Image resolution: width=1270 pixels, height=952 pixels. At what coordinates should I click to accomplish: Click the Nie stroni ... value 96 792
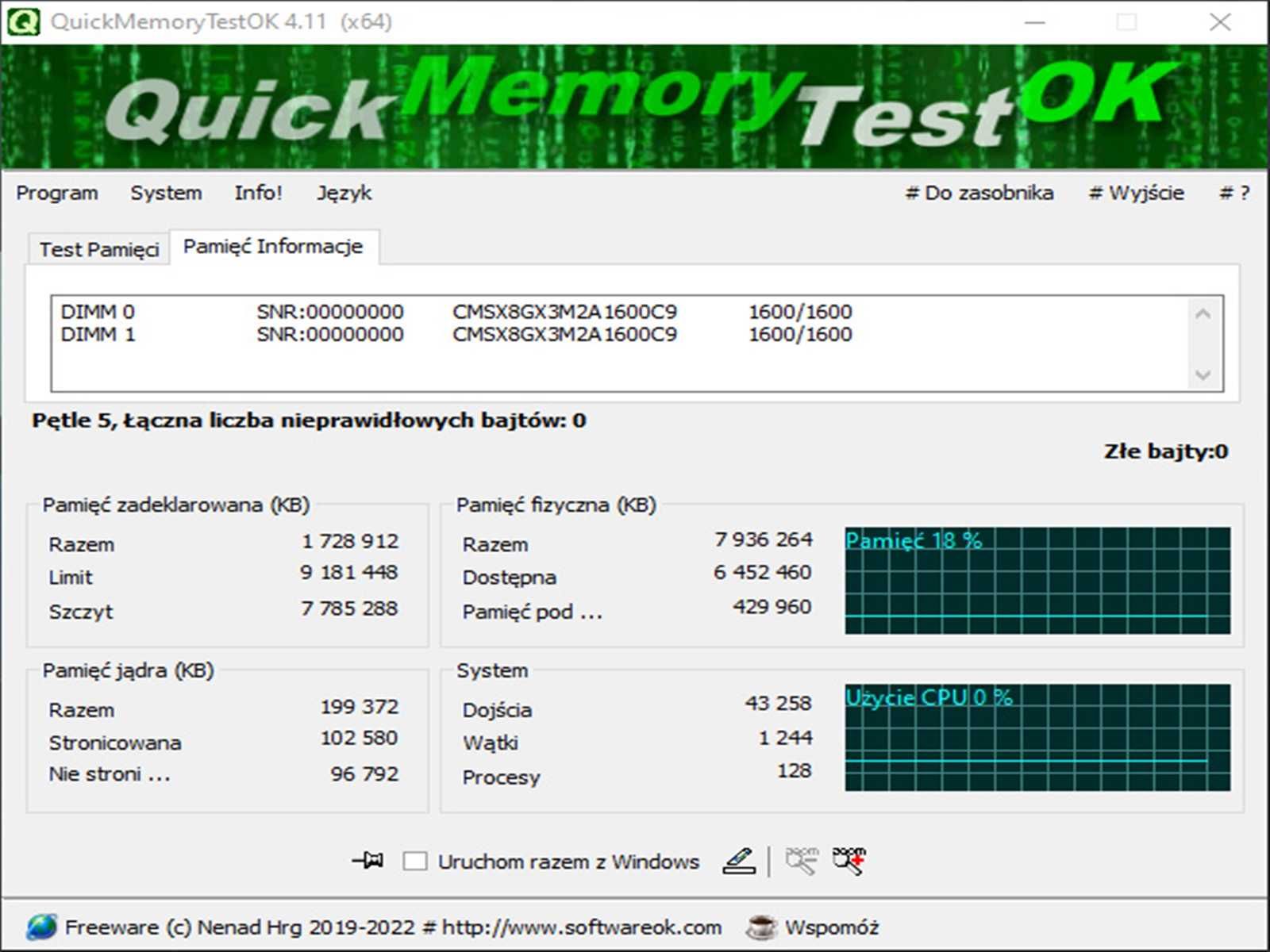[364, 773]
